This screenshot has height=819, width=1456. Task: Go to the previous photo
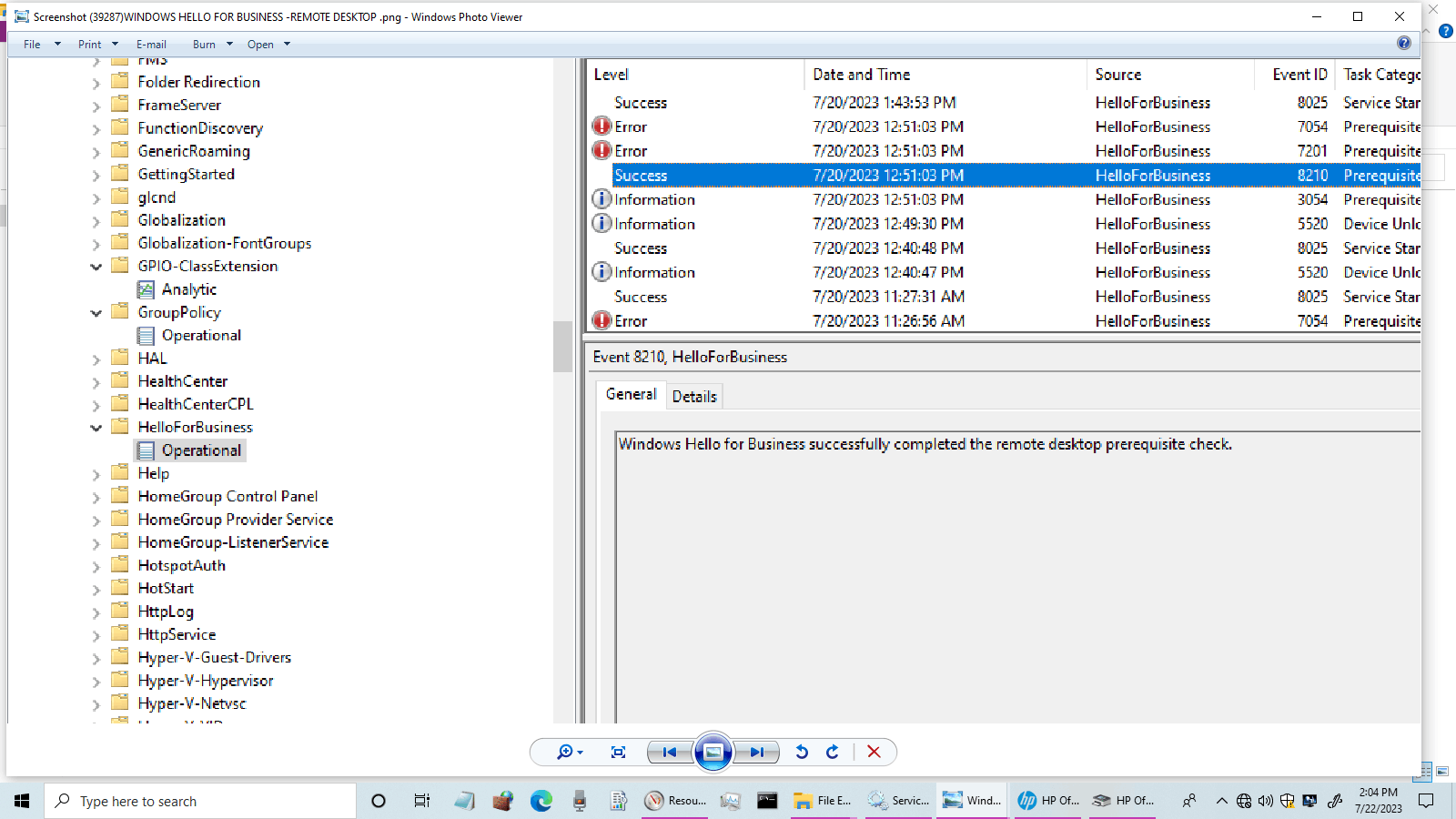tap(670, 752)
